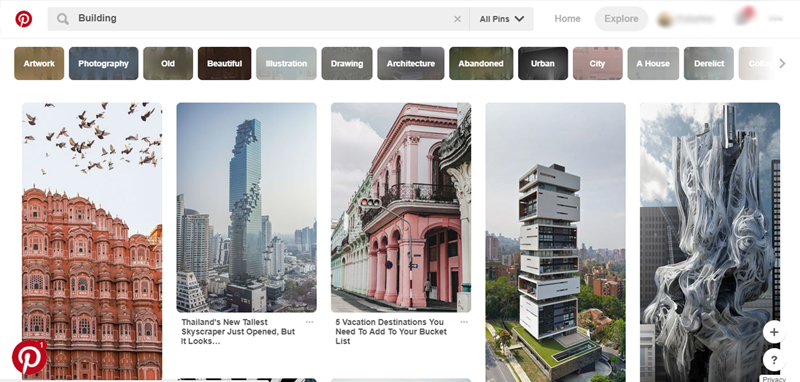Viewport: 800px width, 382px height.
Task: Open the notifications icon with red badge
Action: 743,17
